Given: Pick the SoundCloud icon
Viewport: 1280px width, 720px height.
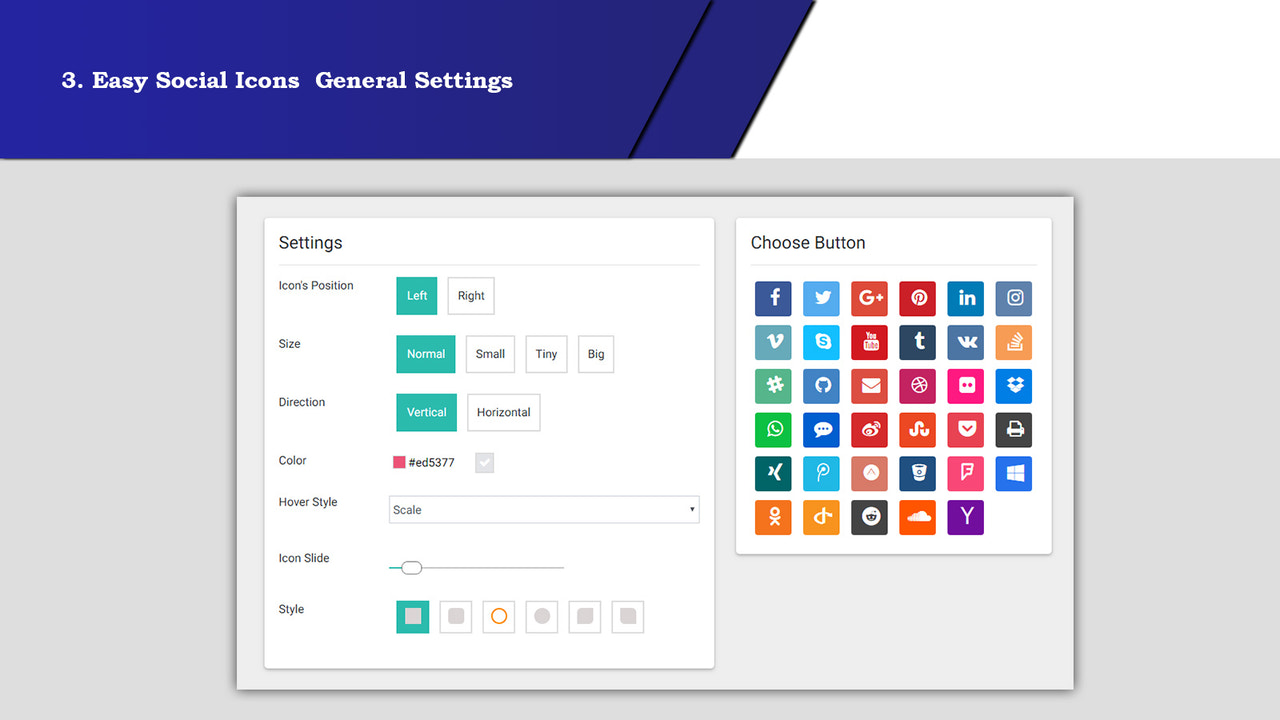Looking at the screenshot, I should (917, 517).
